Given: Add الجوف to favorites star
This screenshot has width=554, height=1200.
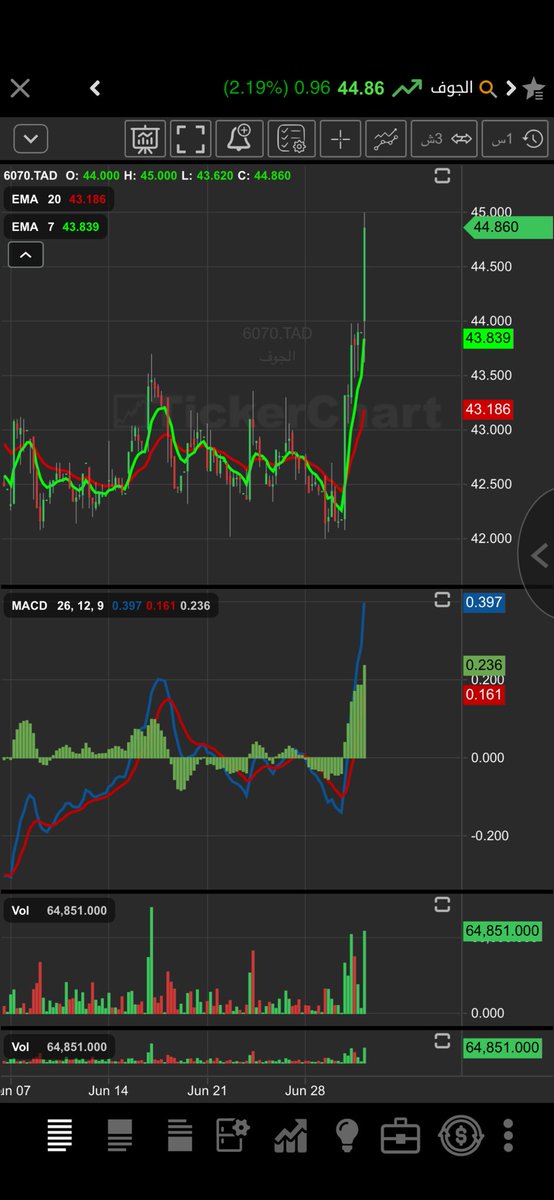Looking at the screenshot, I should (534, 89).
